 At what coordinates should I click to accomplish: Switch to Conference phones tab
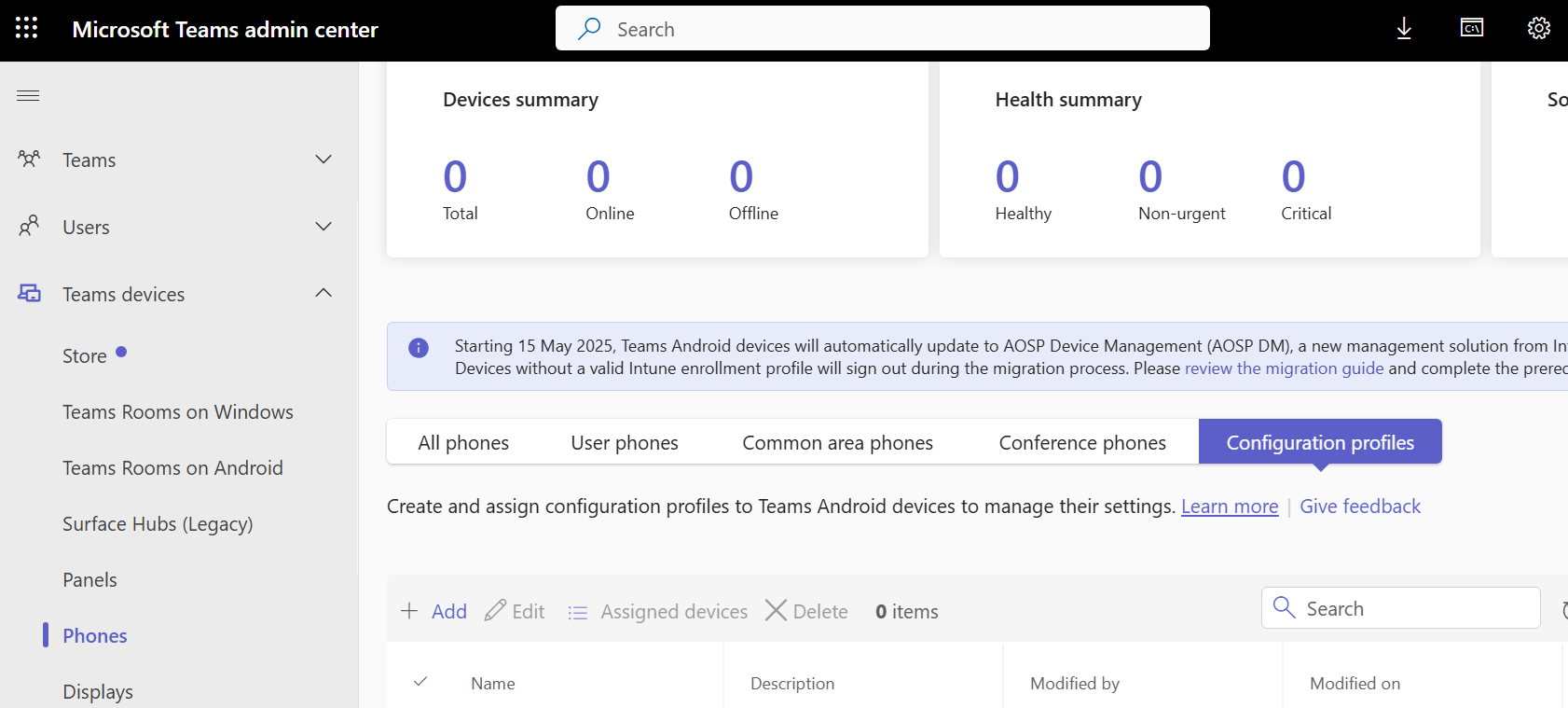click(1082, 442)
